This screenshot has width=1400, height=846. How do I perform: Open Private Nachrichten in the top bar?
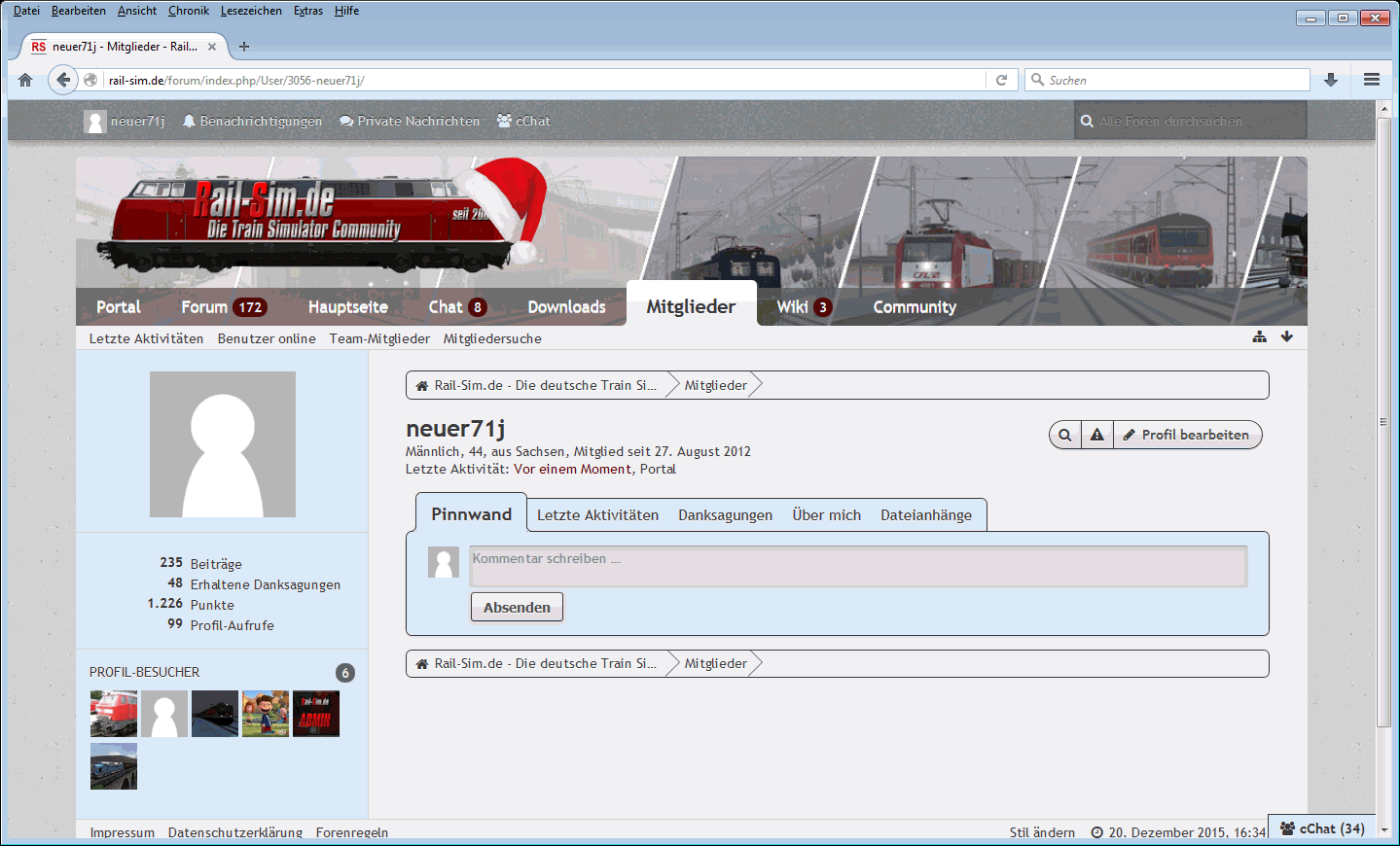410,122
